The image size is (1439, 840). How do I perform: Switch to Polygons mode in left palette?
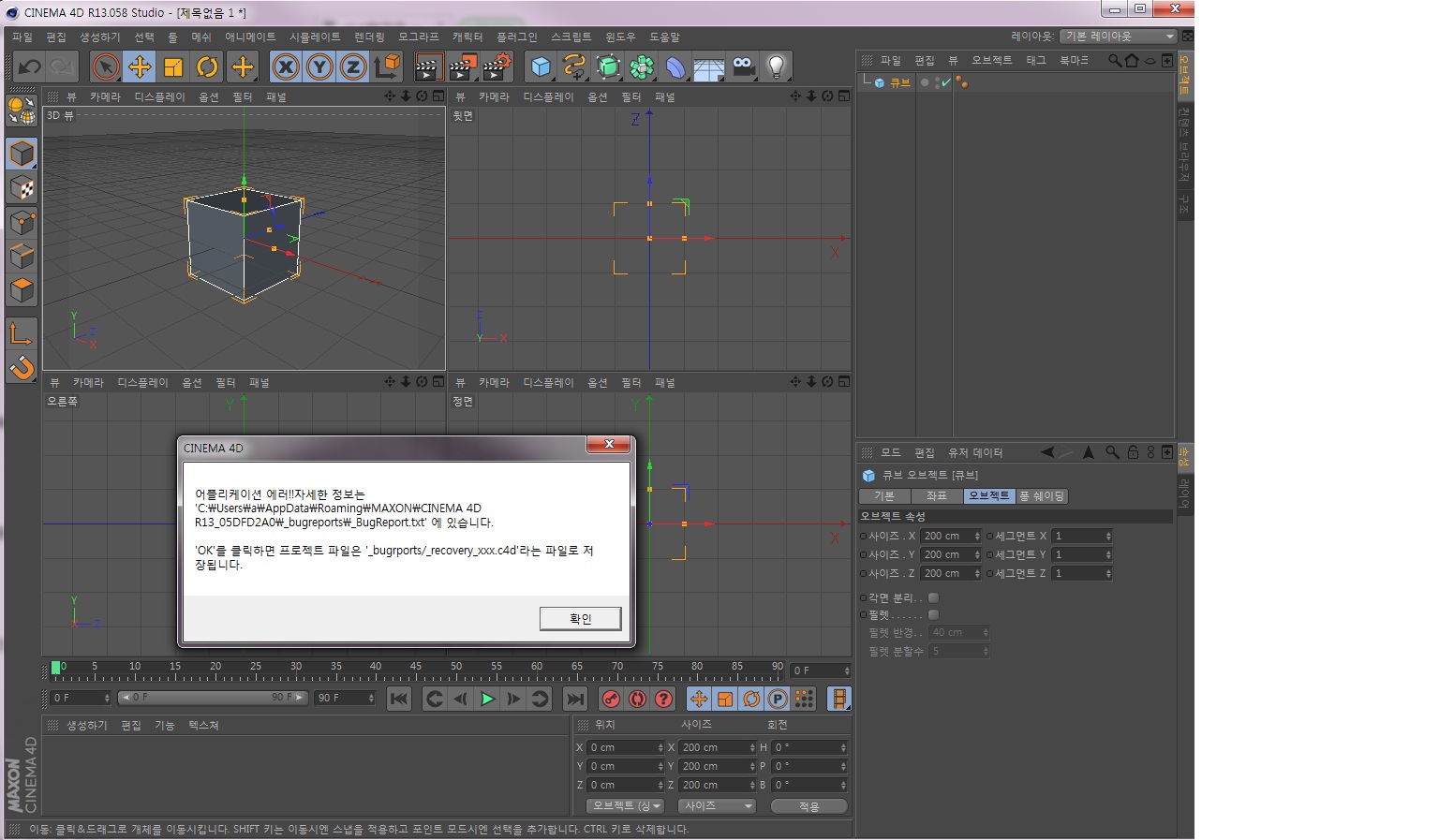pyautogui.click(x=22, y=290)
